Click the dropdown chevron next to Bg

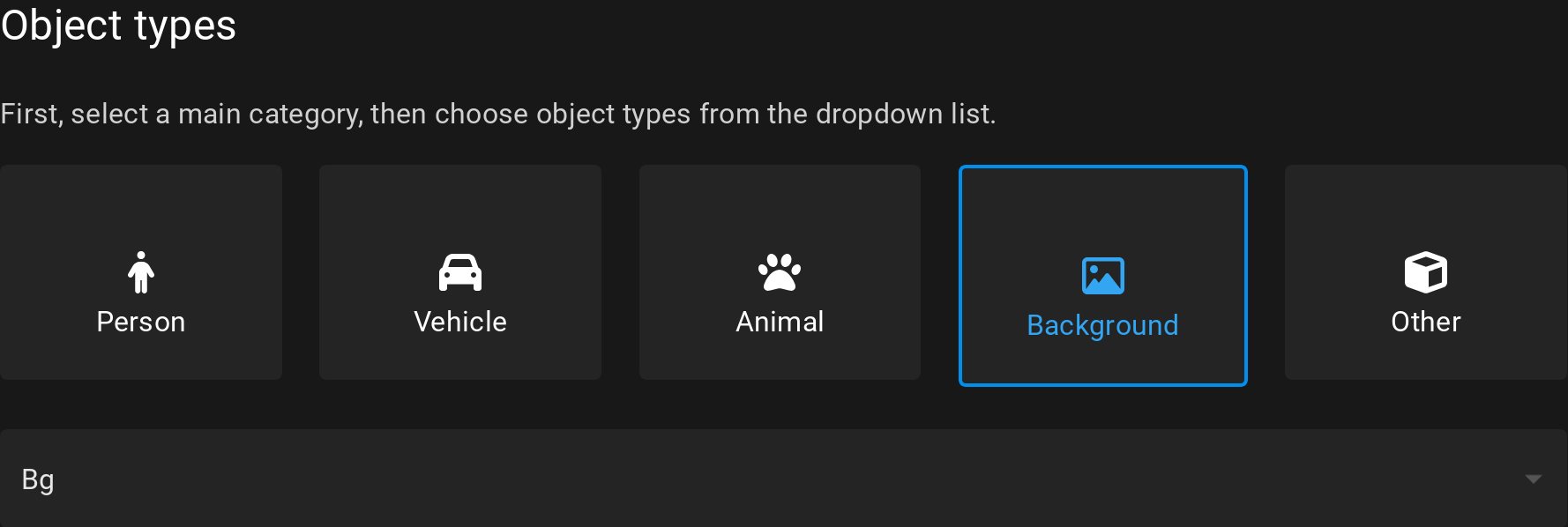1533,479
